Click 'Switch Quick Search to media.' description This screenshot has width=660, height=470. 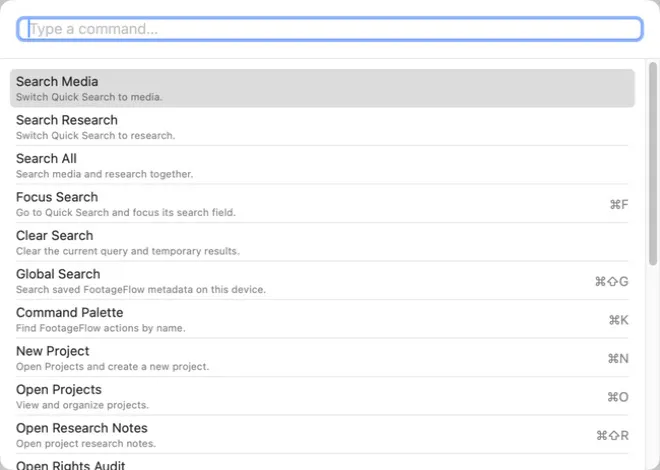tap(89, 97)
